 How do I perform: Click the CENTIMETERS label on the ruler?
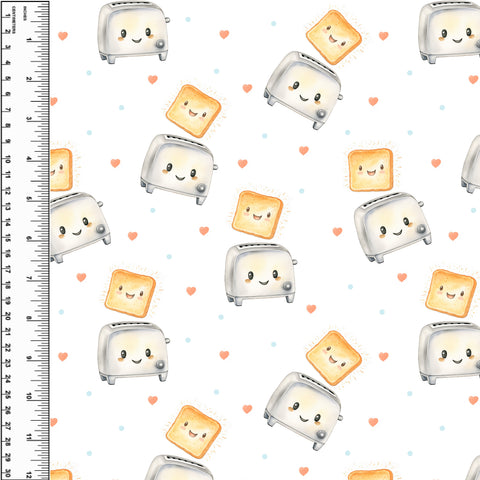[x=14, y=20]
